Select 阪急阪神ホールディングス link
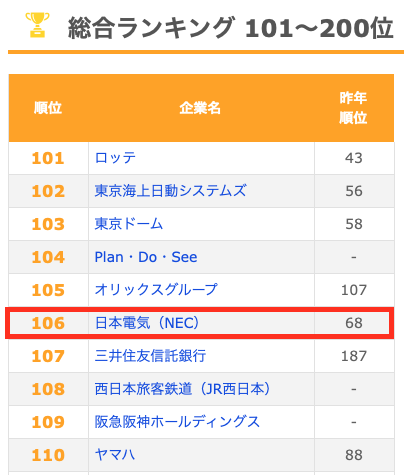Image resolution: width=404 pixels, height=475 pixels. coord(177,422)
